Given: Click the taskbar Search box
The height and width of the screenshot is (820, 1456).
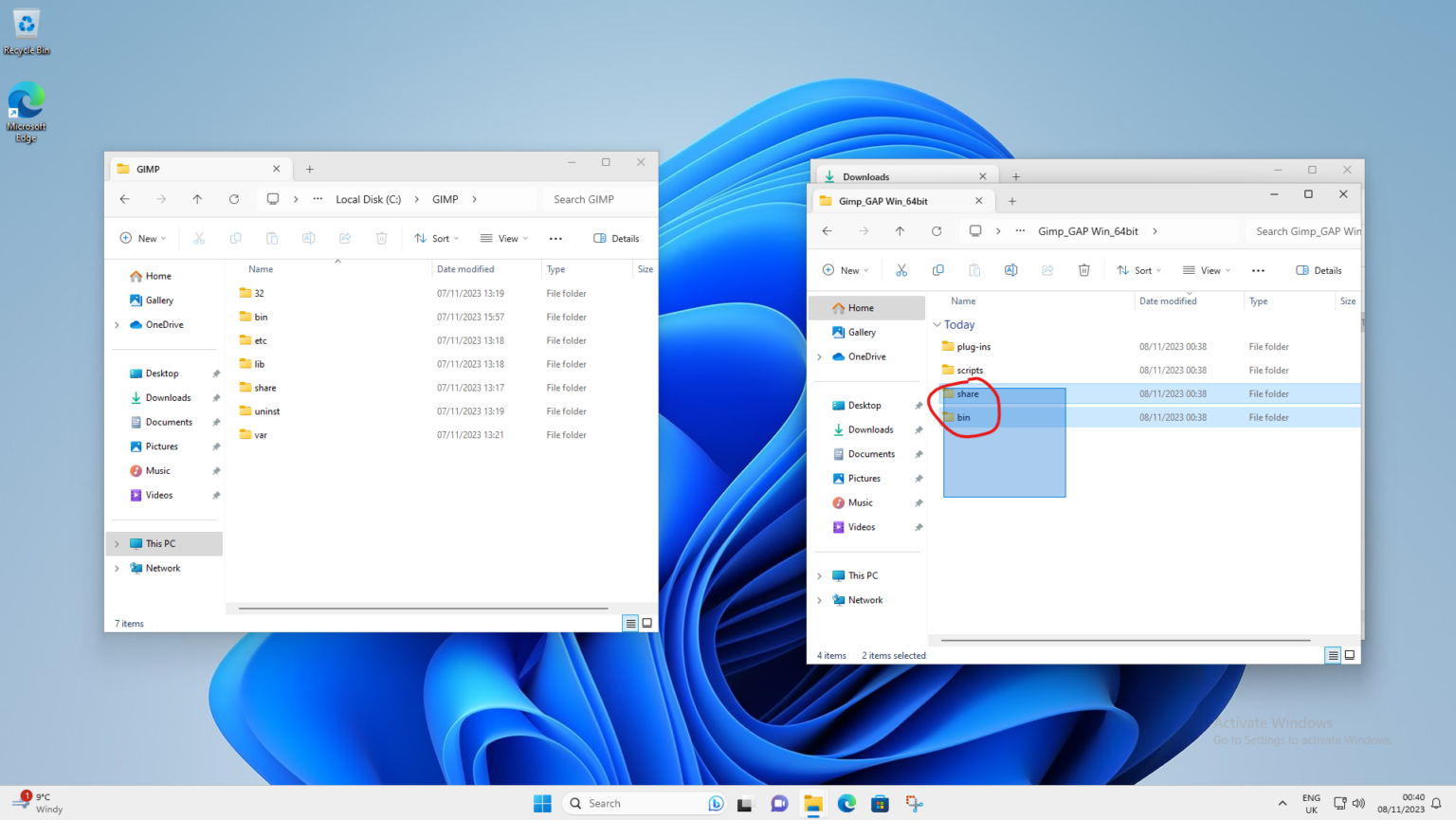Looking at the screenshot, I should [645, 803].
